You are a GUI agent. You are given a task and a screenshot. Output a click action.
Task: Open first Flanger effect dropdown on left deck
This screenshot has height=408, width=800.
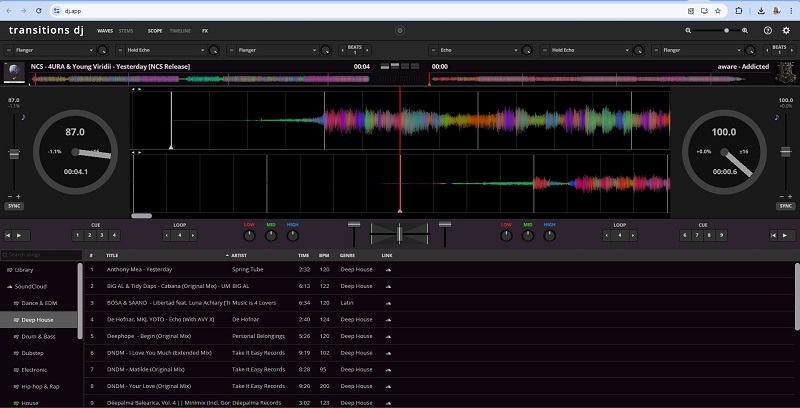pyautogui.click(x=54, y=50)
